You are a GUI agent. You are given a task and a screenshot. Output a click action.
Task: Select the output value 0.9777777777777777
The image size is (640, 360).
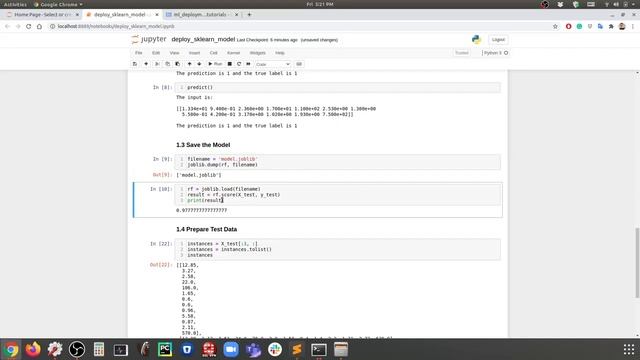tap(201, 210)
